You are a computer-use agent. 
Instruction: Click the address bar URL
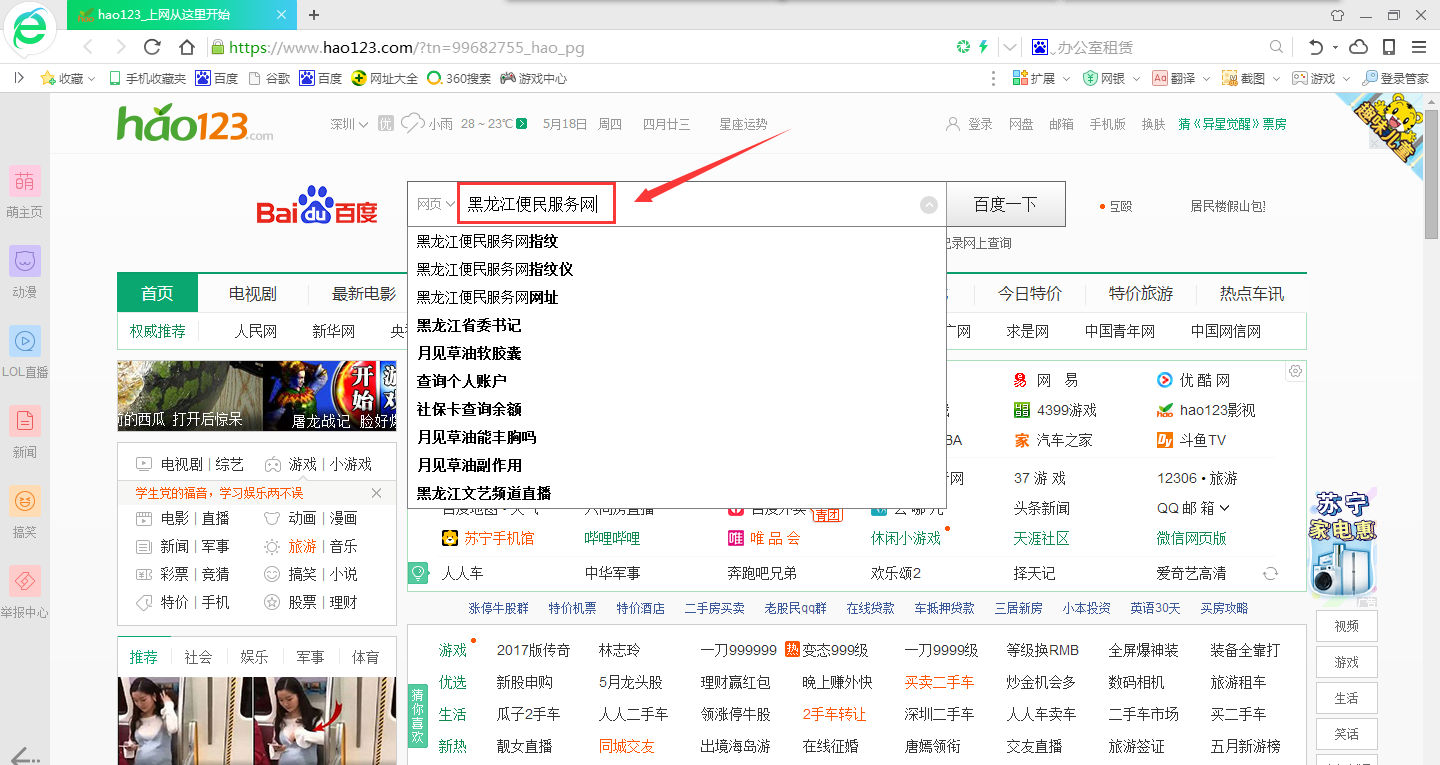pos(406,47)
